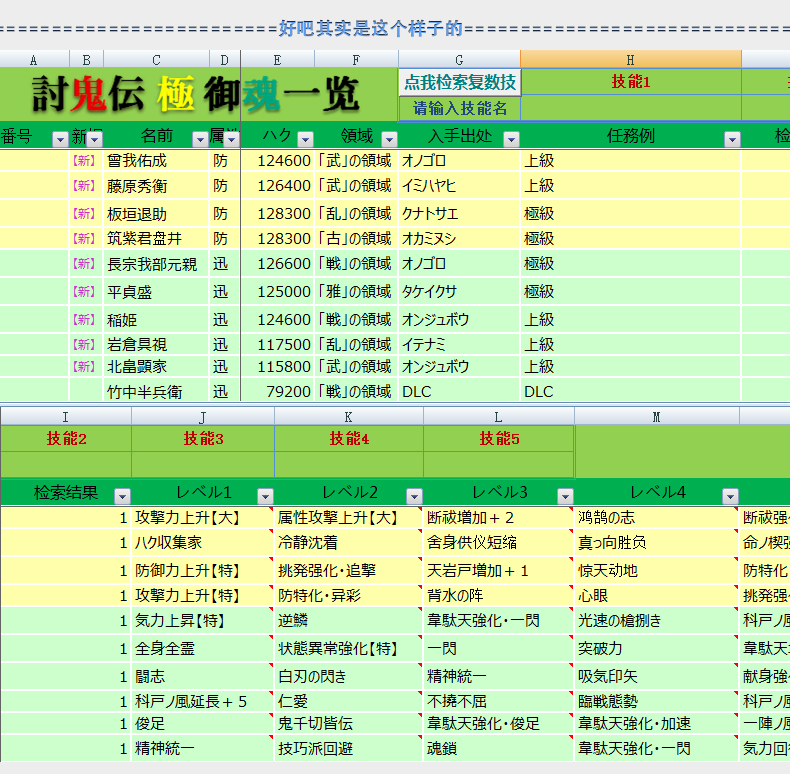Select the name cell 竹中半兵衛
The image size is (790, 774).
coord(156,392)
